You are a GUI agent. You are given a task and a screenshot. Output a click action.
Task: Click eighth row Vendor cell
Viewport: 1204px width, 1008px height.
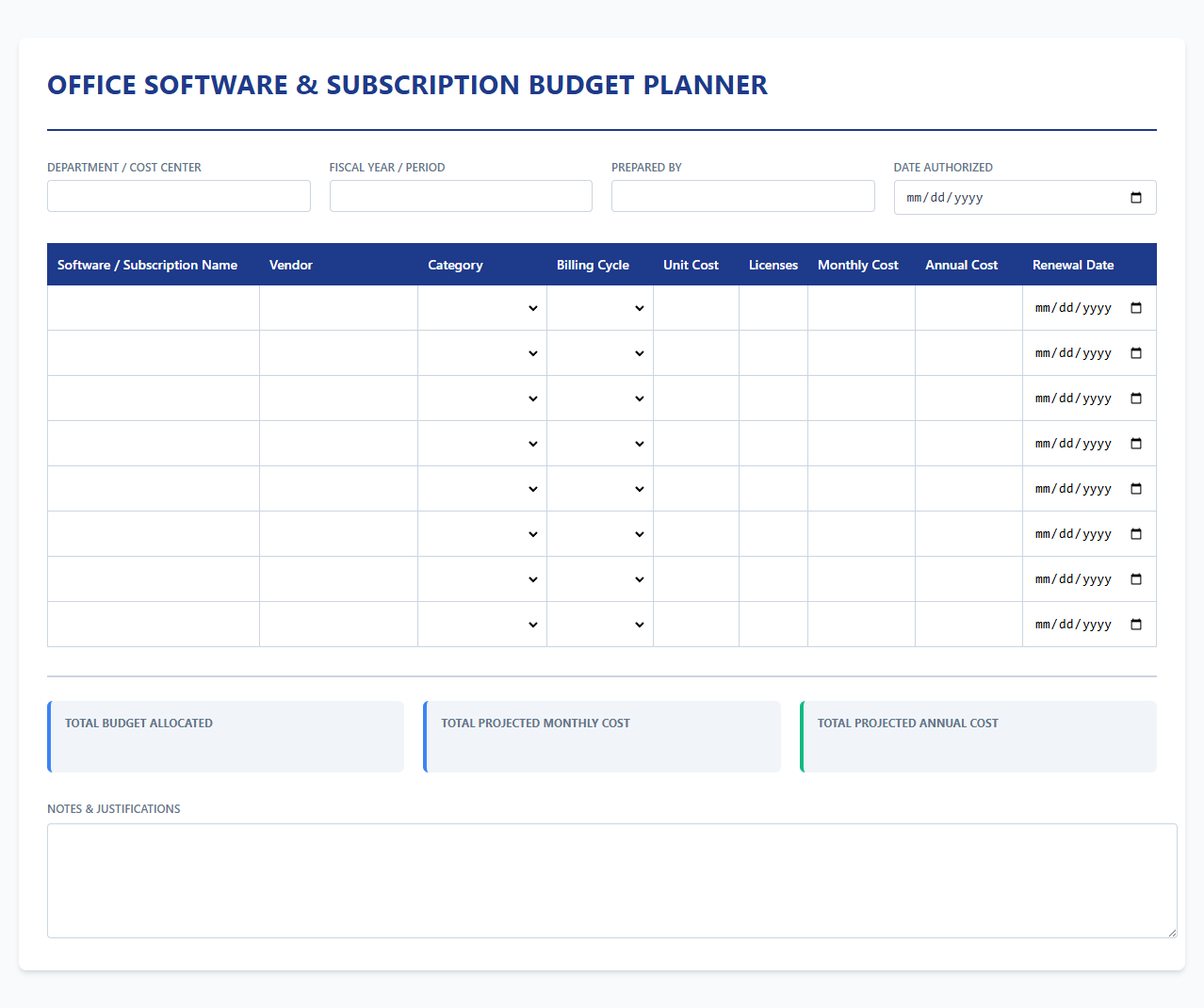point(339,625)
